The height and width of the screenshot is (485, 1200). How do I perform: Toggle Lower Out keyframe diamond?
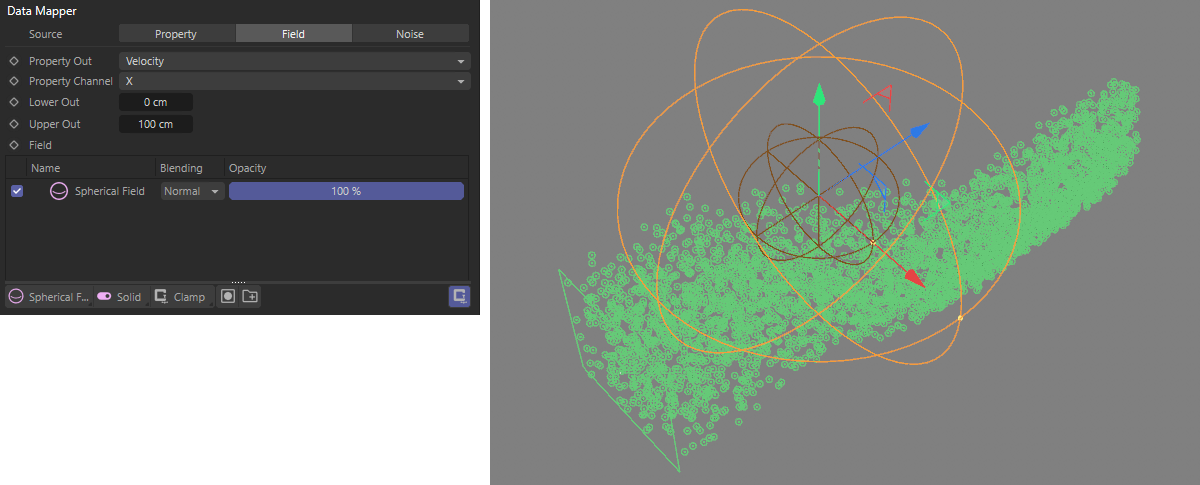pos(14,102)
